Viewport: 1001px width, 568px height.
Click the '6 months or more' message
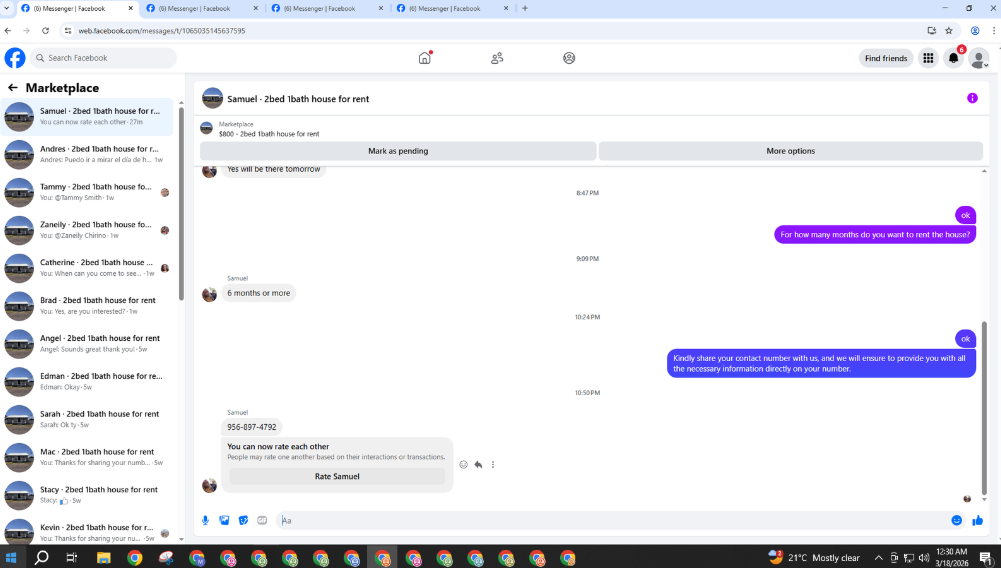click(x=259, y=293)
